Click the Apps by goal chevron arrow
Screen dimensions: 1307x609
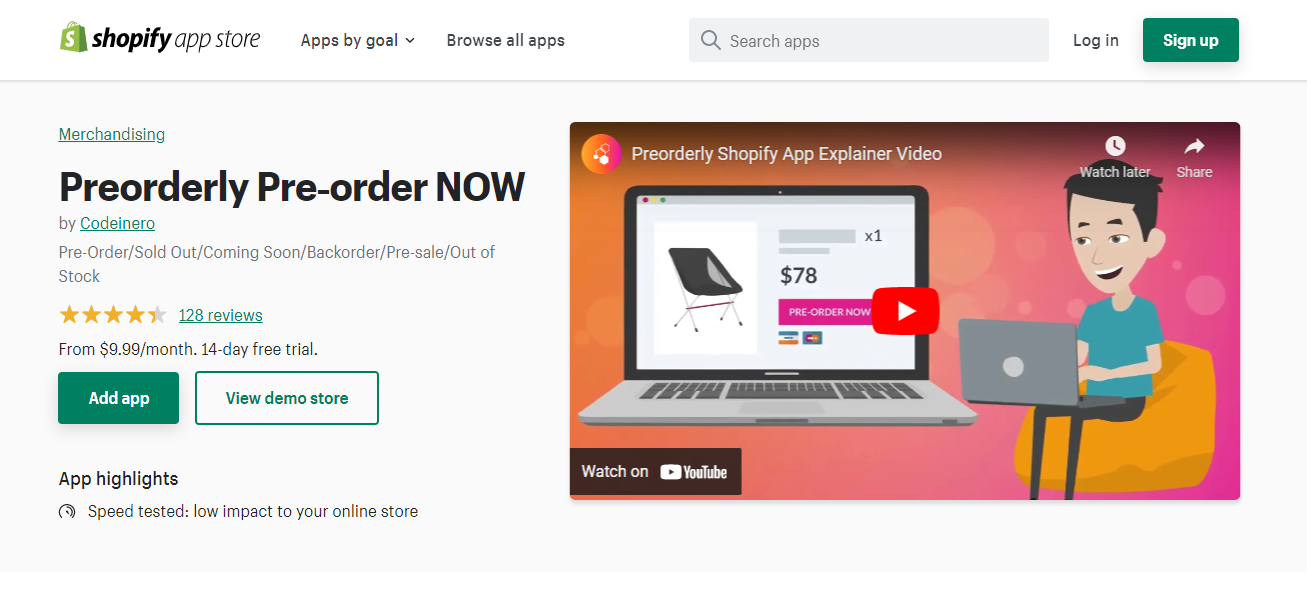pos(410,41)
